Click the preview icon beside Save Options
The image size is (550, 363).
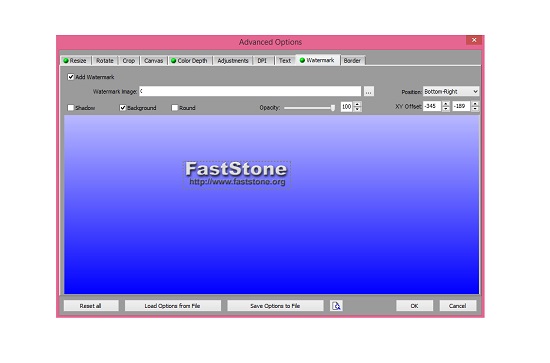(x=336, y=305)
